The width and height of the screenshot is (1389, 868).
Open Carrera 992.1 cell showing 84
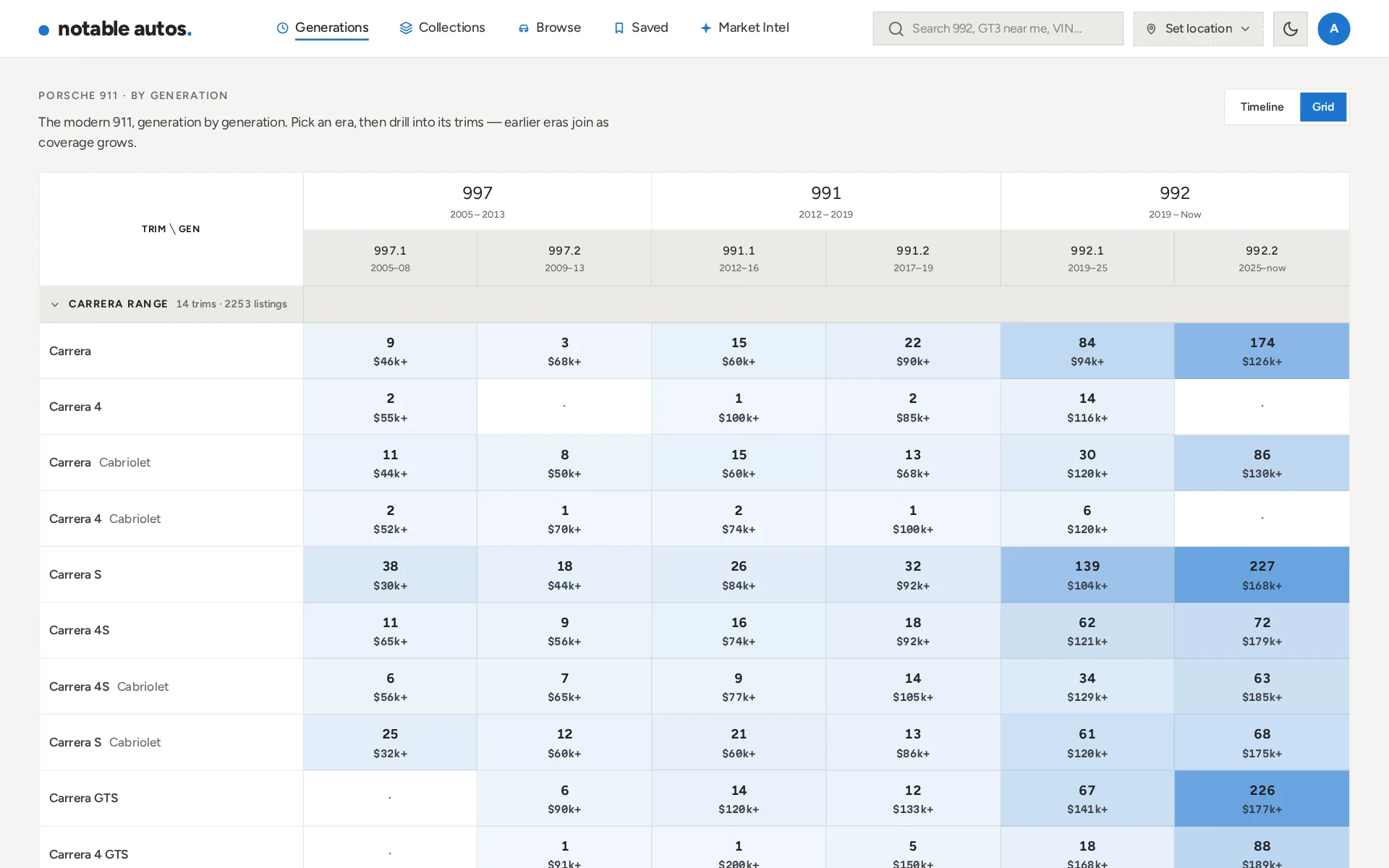[x=1087, y=351]
